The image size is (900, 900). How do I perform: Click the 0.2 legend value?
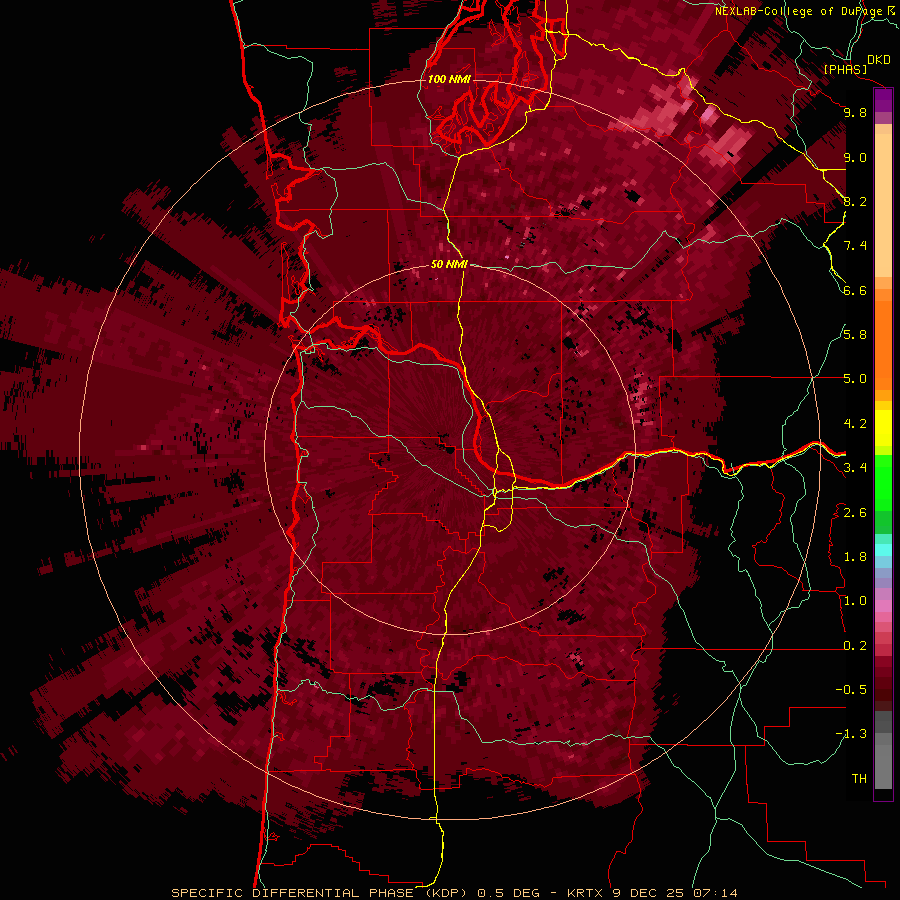tap(855, 646)
